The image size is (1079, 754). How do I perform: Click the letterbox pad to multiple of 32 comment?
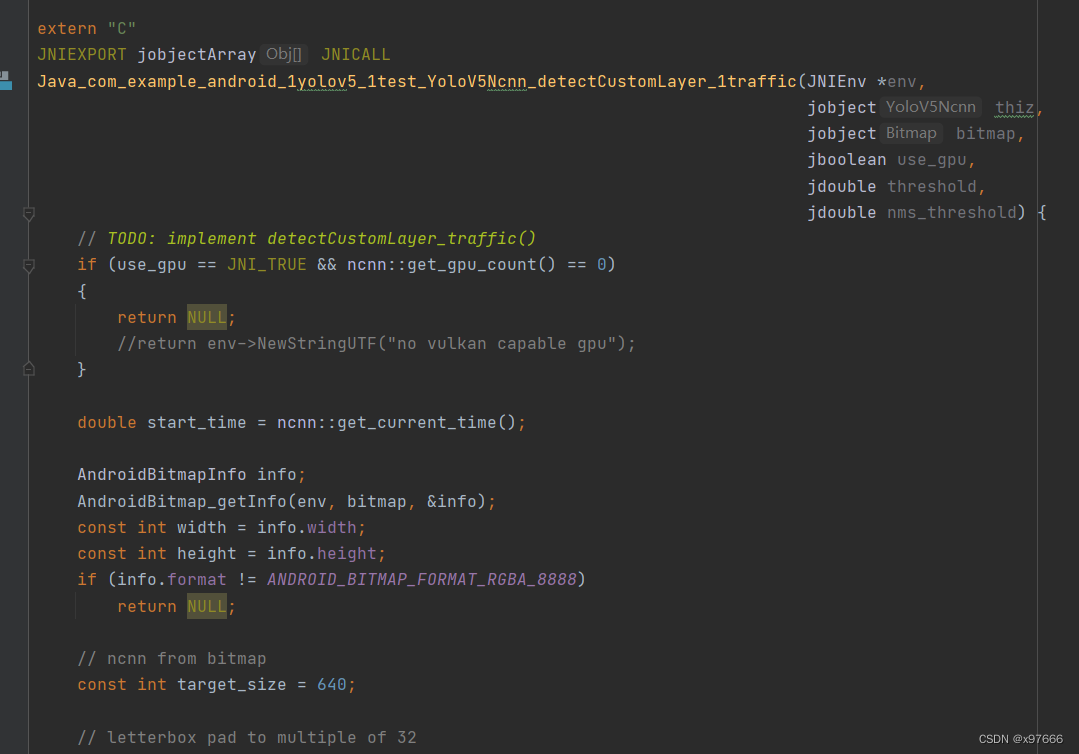pos(247,738)
